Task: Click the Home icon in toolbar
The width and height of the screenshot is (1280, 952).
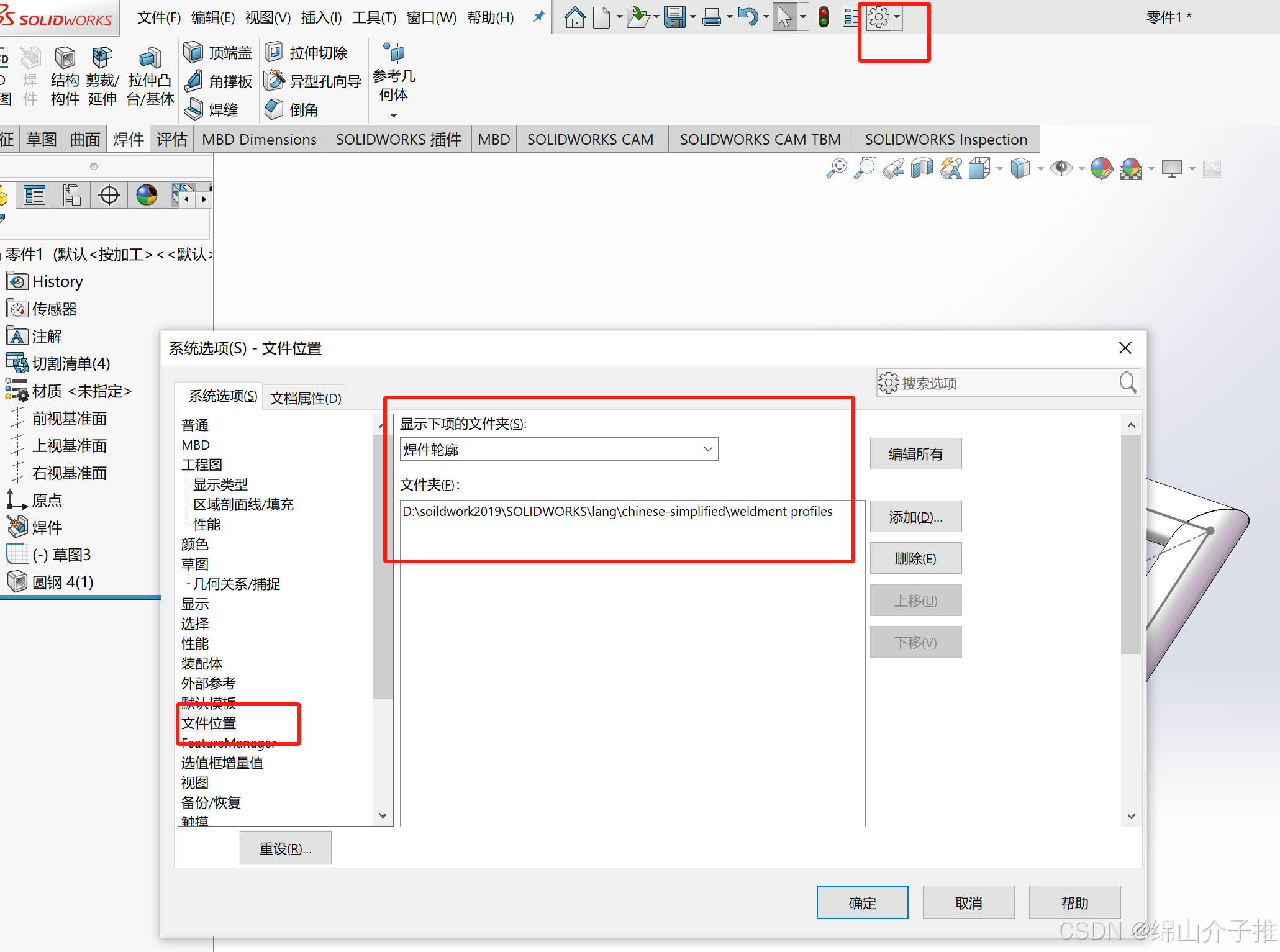Action: (574, 17)
